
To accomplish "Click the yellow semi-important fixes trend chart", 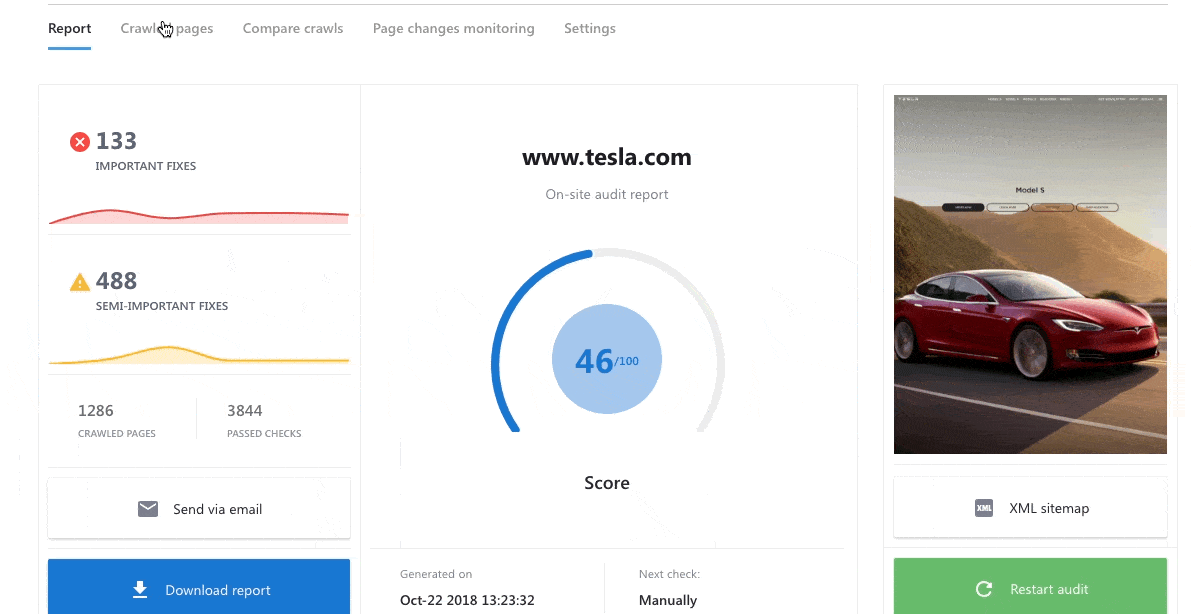I will click(x=199, y=355).
